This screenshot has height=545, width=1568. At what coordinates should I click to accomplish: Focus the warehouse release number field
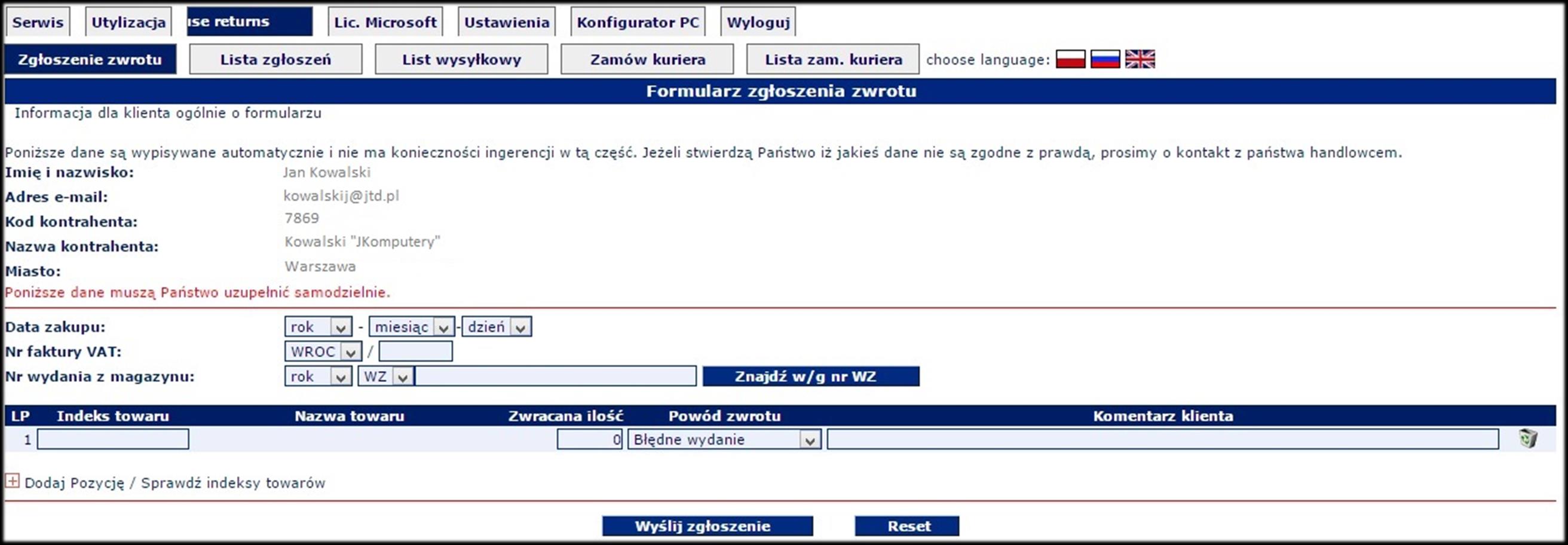[x=555, y=376]
